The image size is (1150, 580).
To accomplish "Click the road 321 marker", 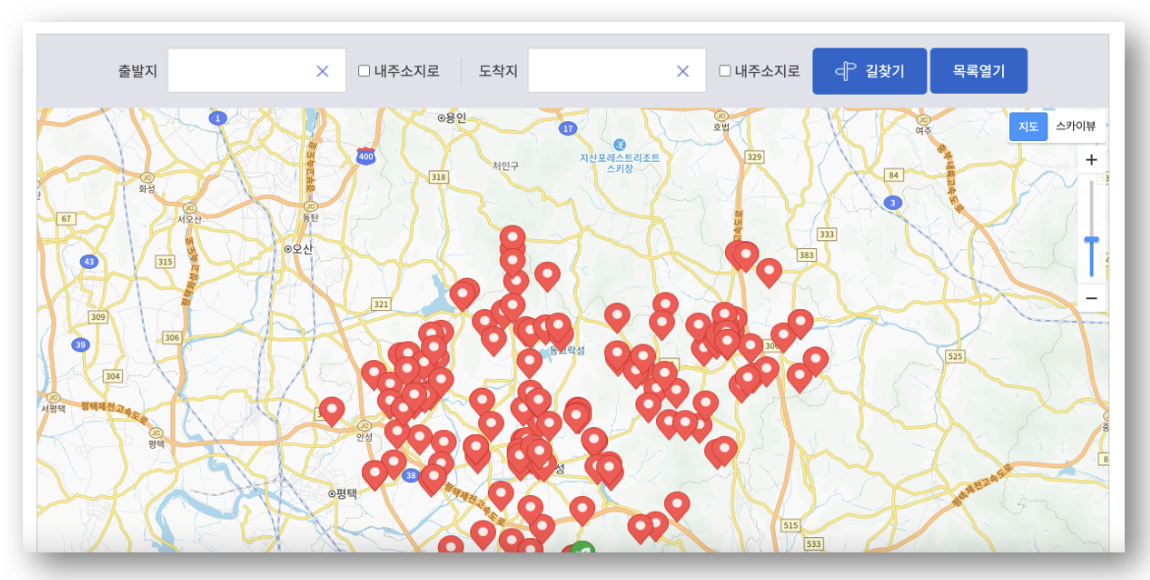I will (381, 304).
